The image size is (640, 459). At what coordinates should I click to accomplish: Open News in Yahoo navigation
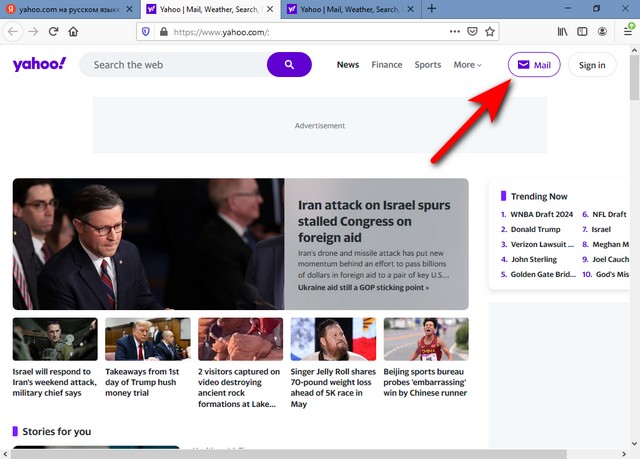point(348,64)
